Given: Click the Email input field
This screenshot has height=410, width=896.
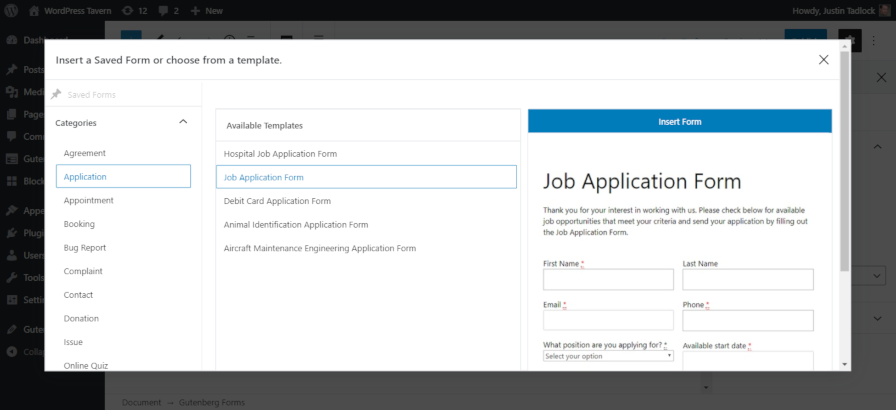Looking at the screenshot, I should pyautogui.click(x=608, y=320).
